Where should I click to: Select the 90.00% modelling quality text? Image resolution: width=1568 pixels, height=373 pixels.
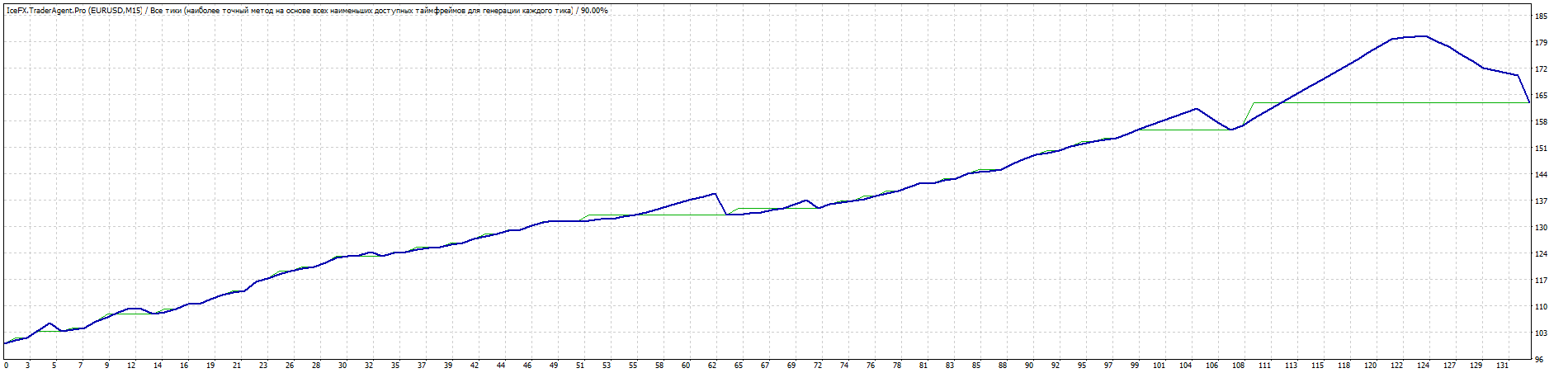click(x=594, y=11)
